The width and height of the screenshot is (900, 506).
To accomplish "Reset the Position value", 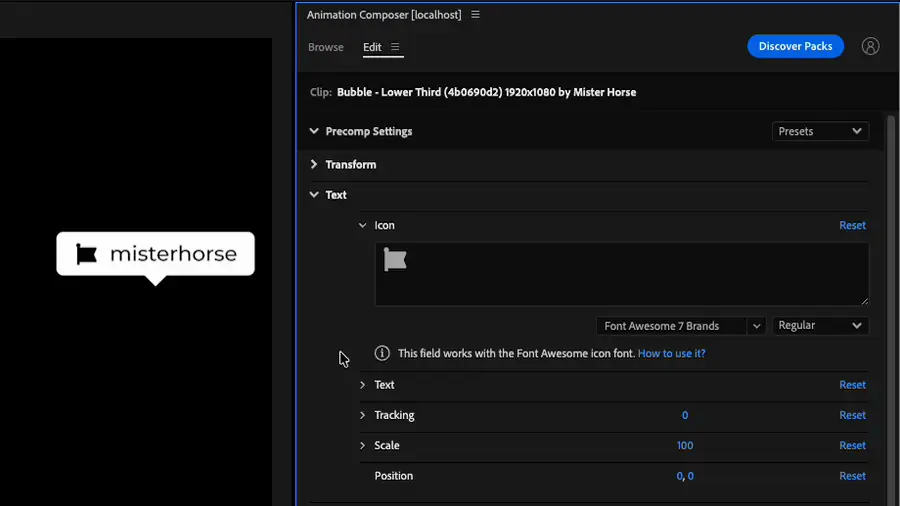I will pyautogui.click(x=852, y=476).
